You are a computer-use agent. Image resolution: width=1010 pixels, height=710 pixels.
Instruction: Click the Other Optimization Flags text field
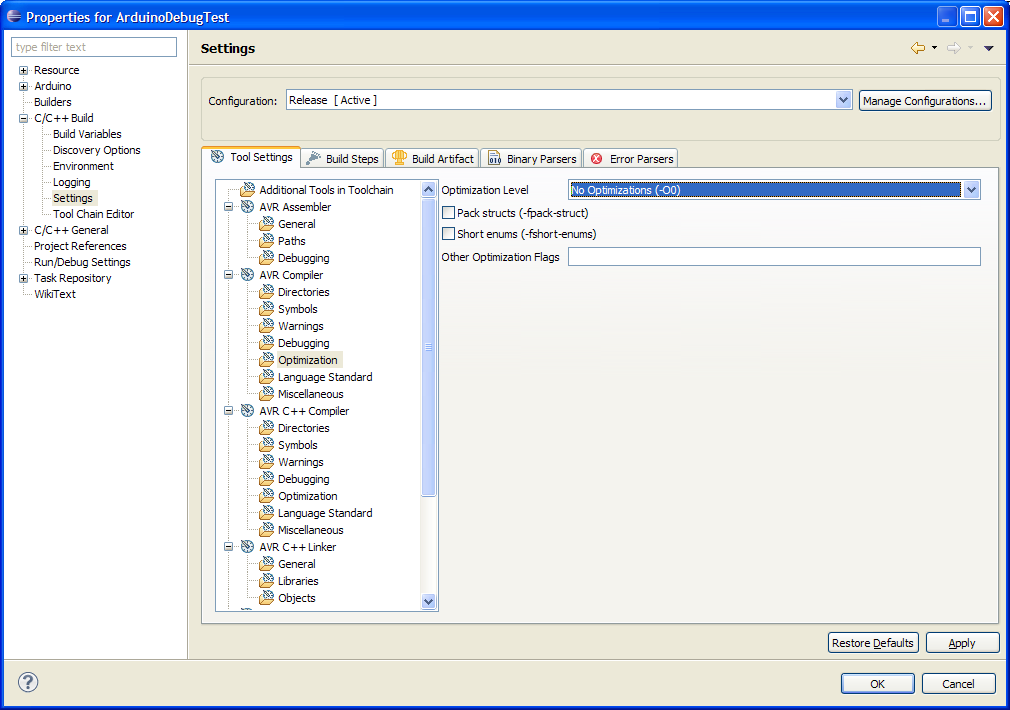click(x=773, y=257)
